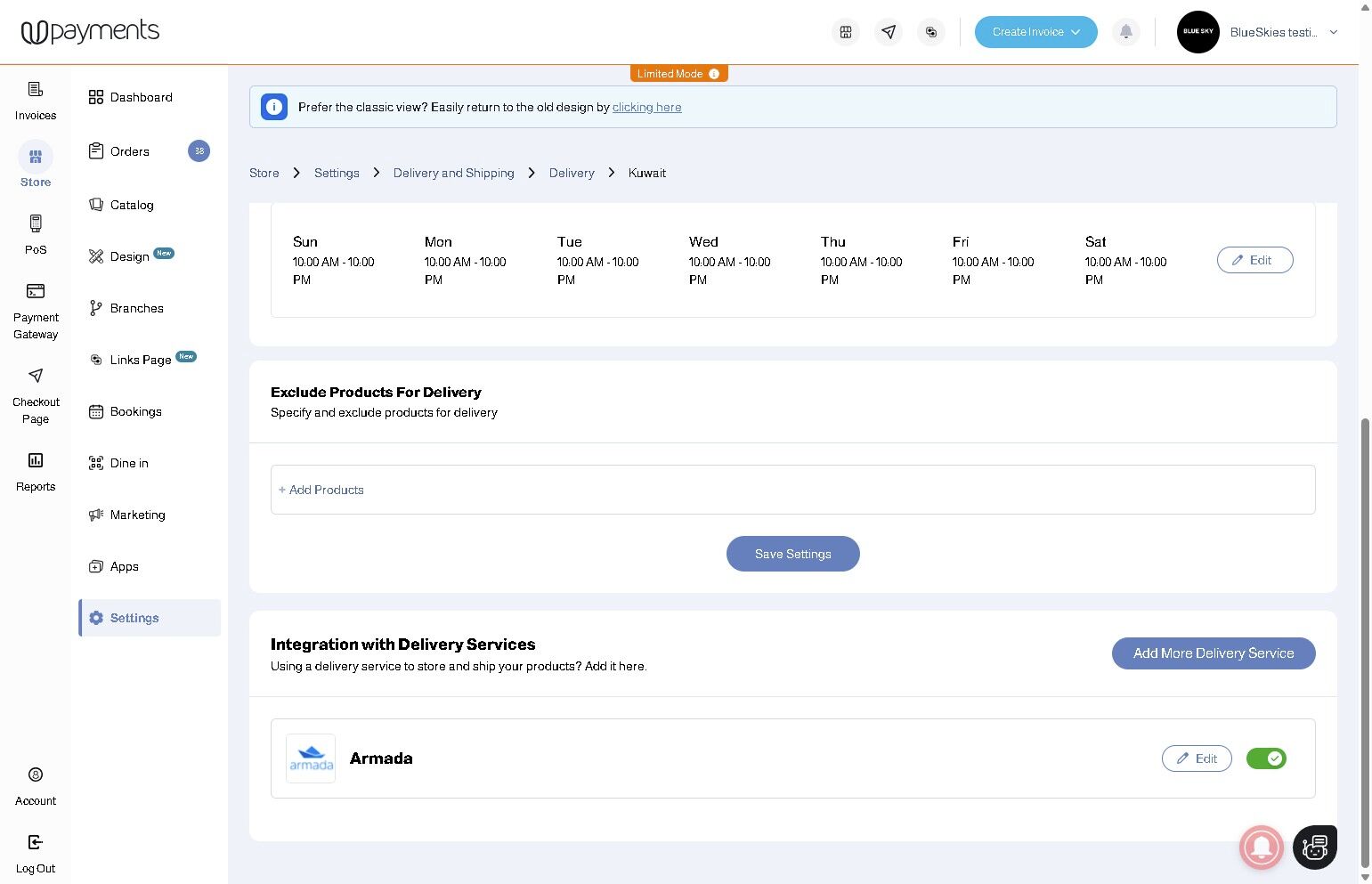
Task: Edit the weekly delivery hours schedule
Action: click(1254, 260)
